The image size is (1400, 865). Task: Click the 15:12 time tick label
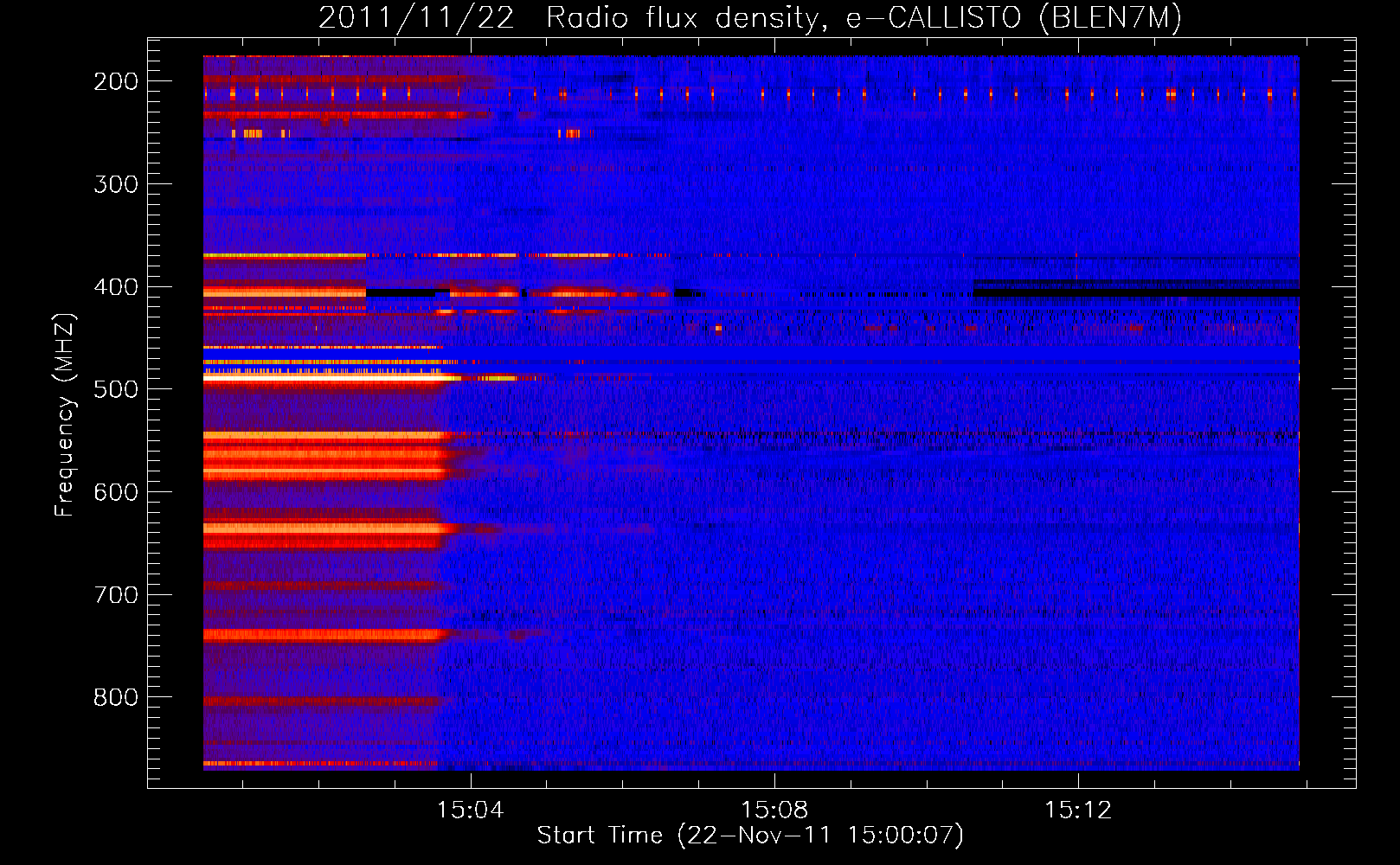click(x=1078, y=811)
